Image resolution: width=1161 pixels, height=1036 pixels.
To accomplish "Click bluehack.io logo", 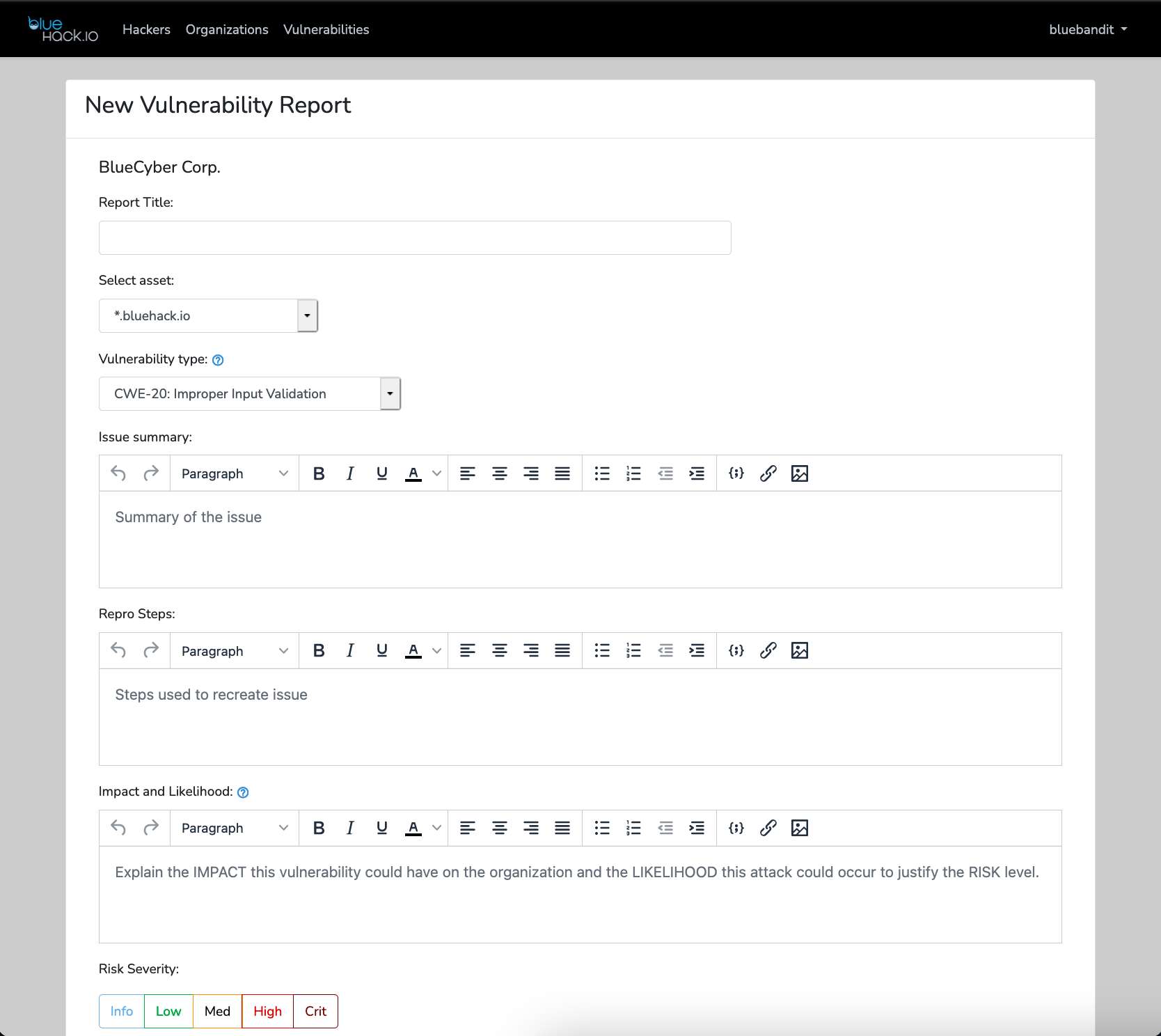I will tap(63, 29).
